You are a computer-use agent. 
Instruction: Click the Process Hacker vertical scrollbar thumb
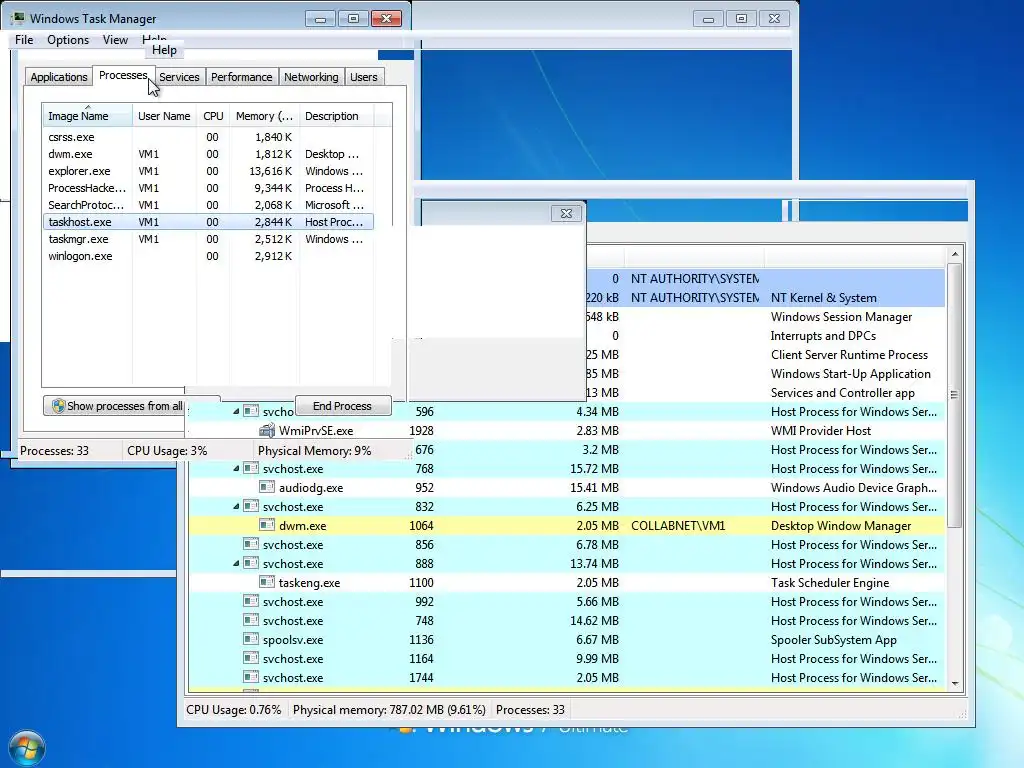tap(955, 394)
